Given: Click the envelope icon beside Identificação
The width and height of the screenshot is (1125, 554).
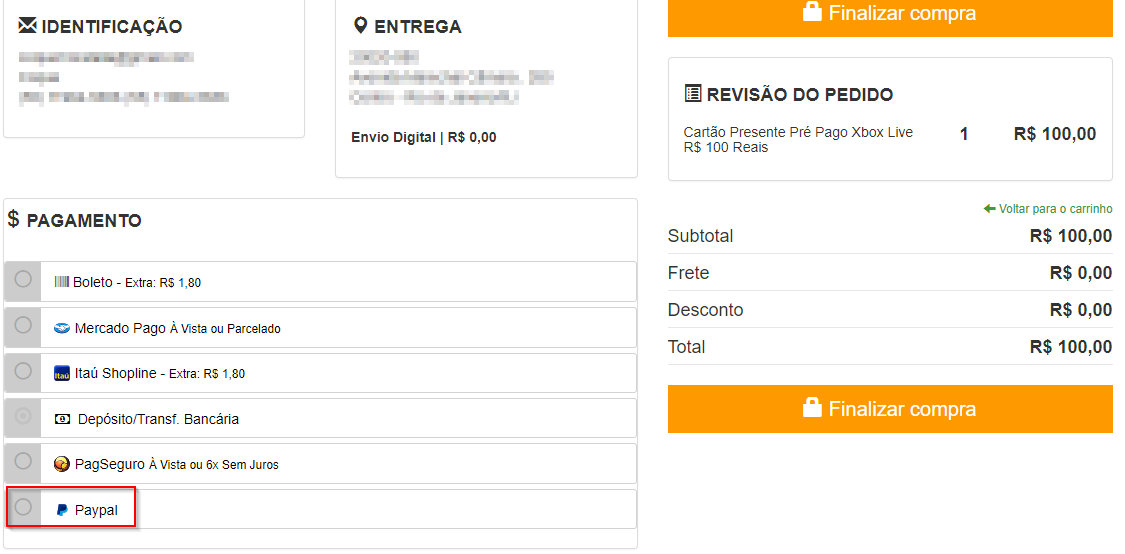Looking at the screenshot, I should (28, 25).
